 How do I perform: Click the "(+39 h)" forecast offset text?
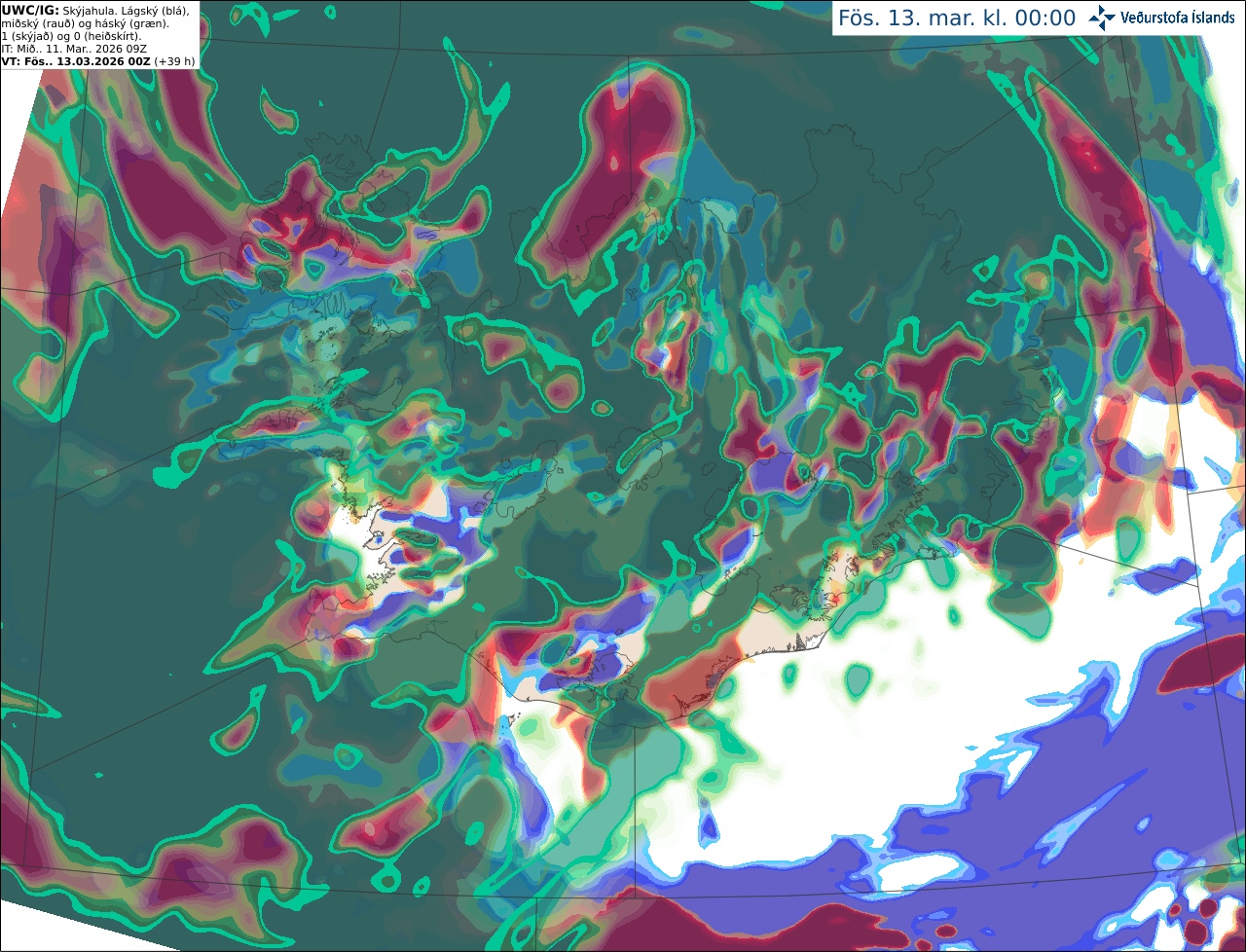[174, 61]
